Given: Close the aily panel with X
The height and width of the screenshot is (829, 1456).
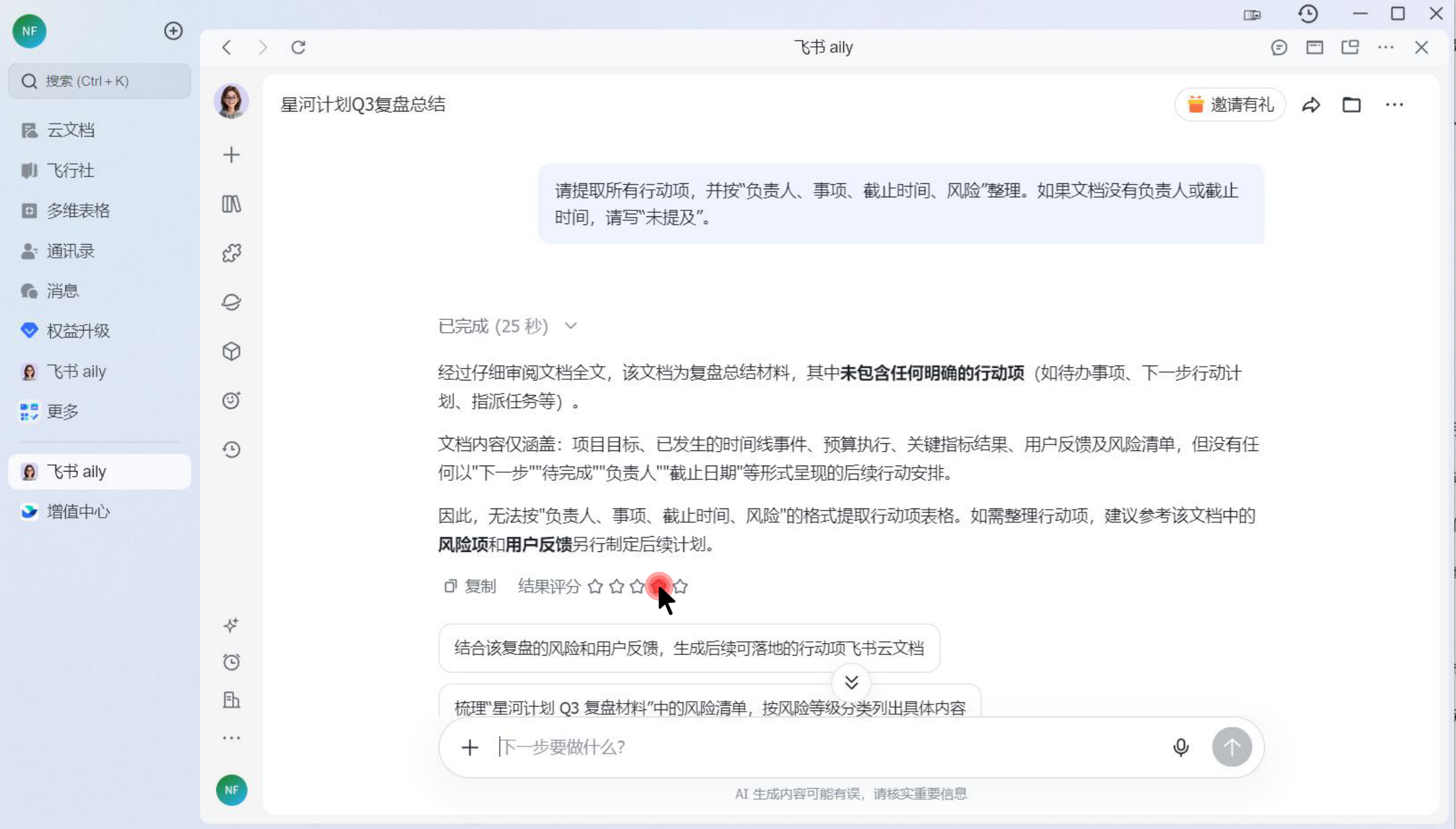Looking at the screenshot, I should tap(1422, 47).
